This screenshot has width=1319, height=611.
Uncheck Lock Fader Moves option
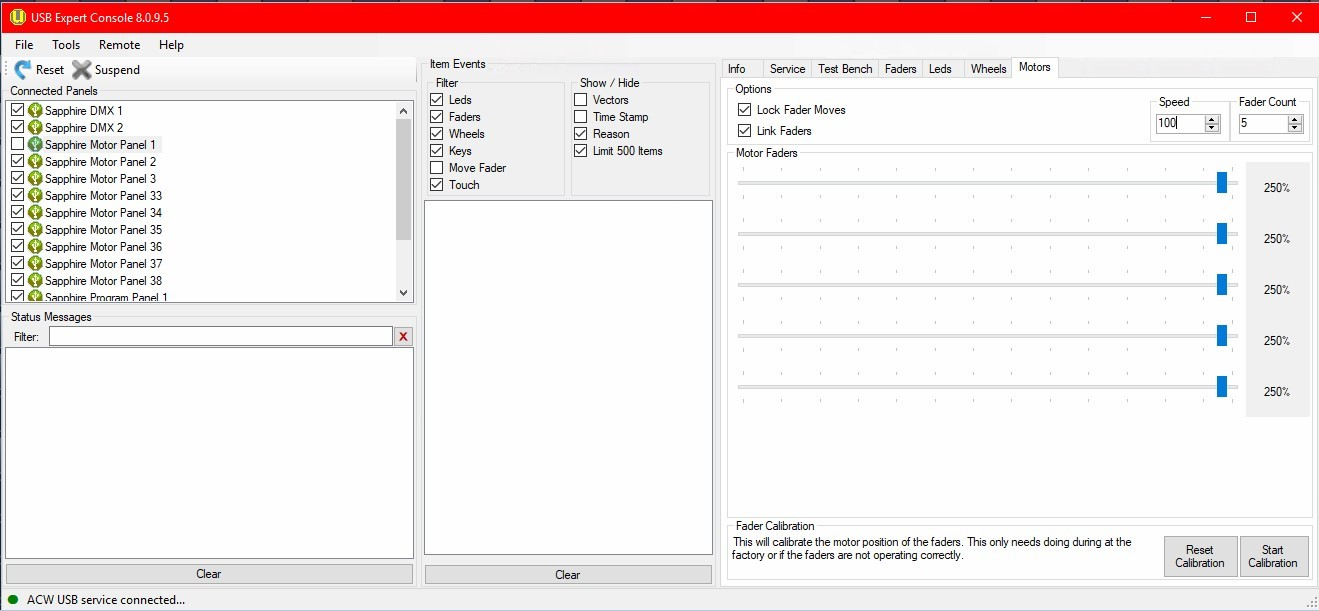tap(744, 110)
